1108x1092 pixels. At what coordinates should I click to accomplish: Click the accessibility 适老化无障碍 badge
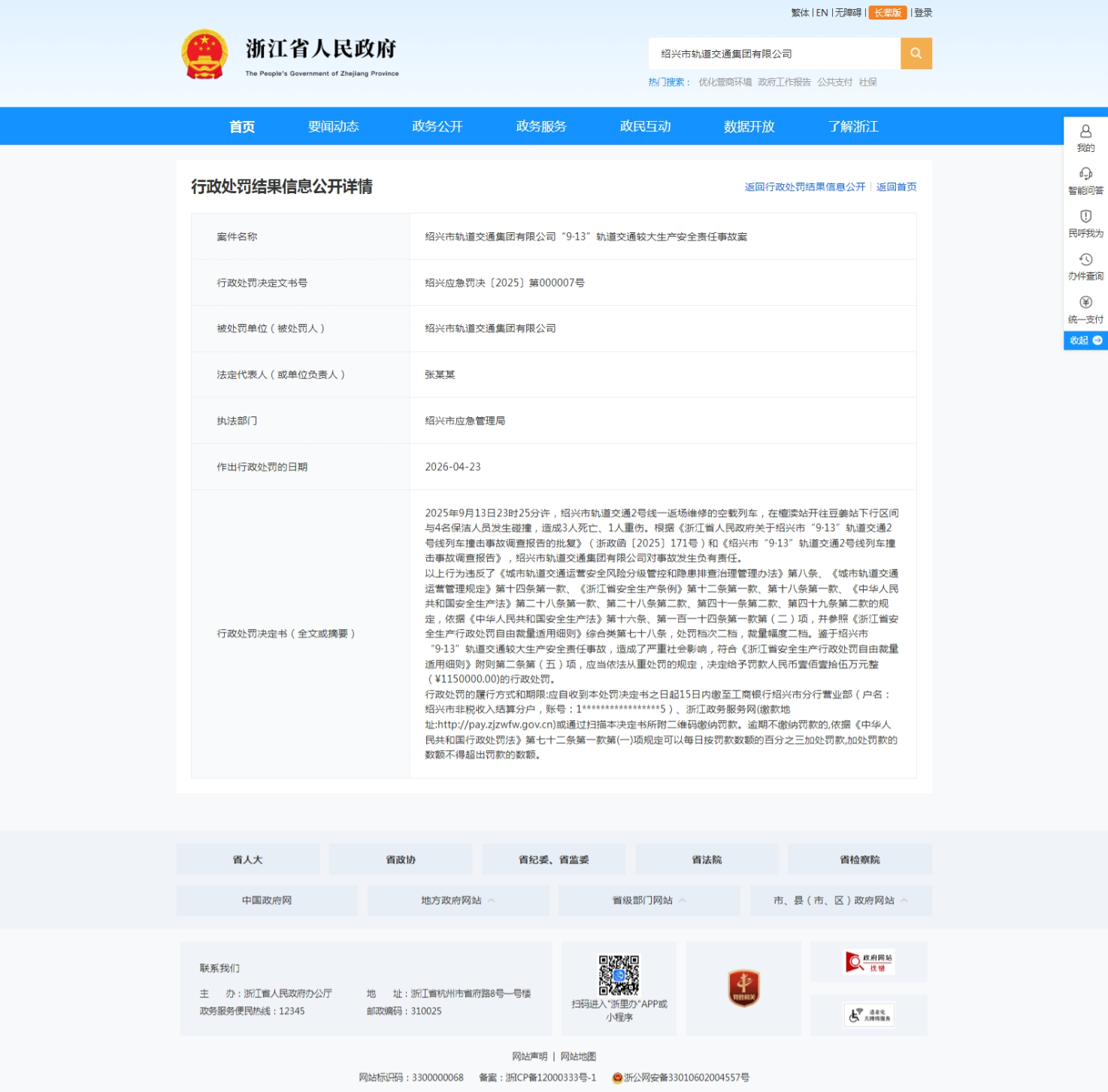(x=868, y=1015)
